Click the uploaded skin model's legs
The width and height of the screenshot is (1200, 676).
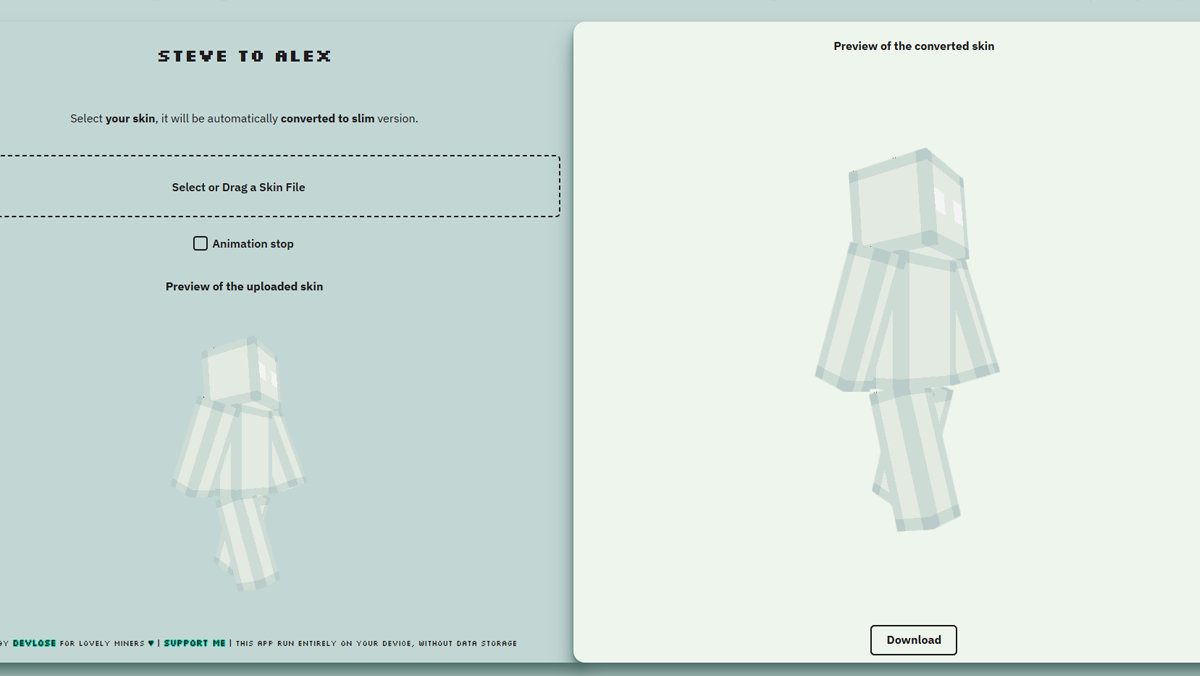click(x=244, y=540)
